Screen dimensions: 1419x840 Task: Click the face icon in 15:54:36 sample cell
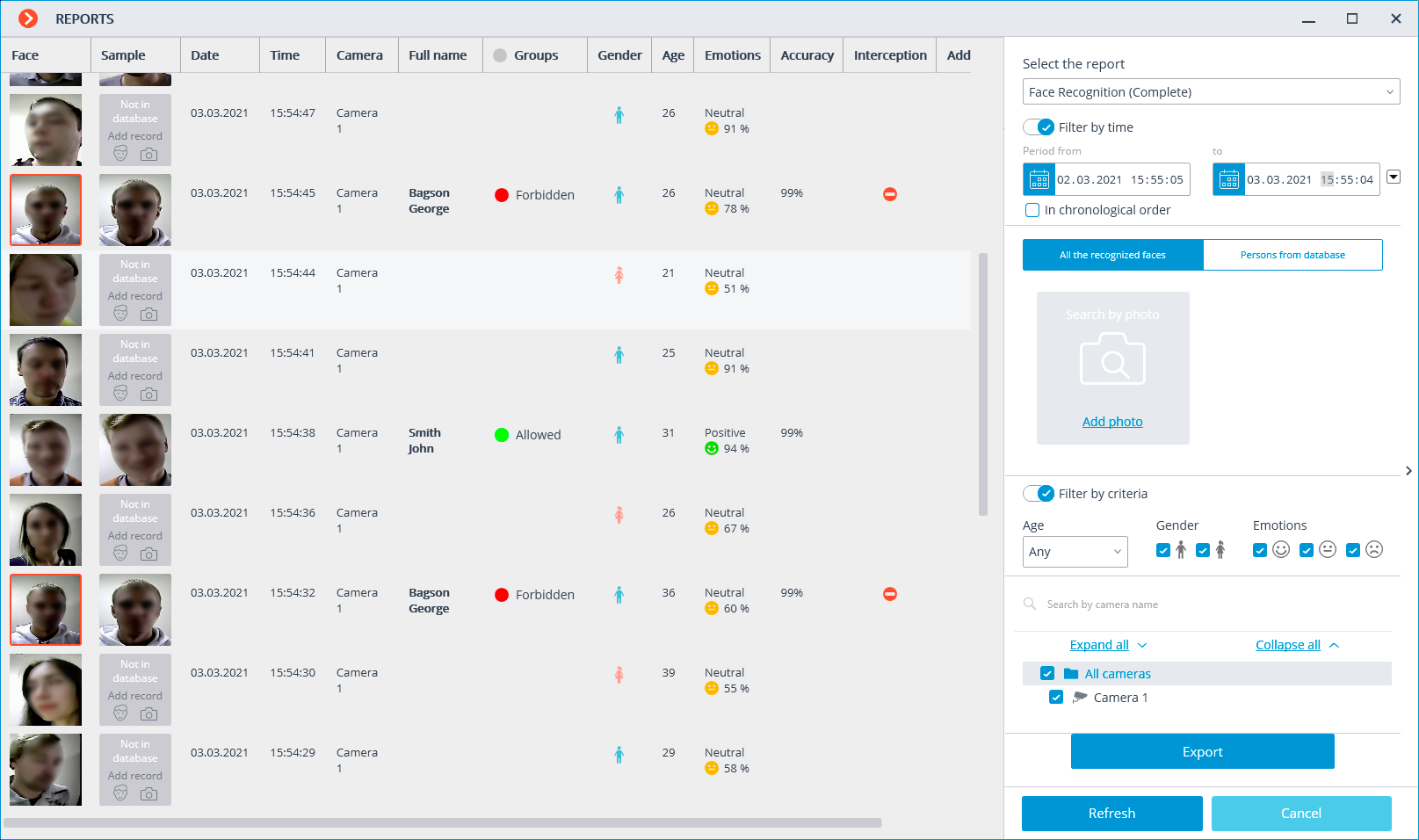coord(121,554)
